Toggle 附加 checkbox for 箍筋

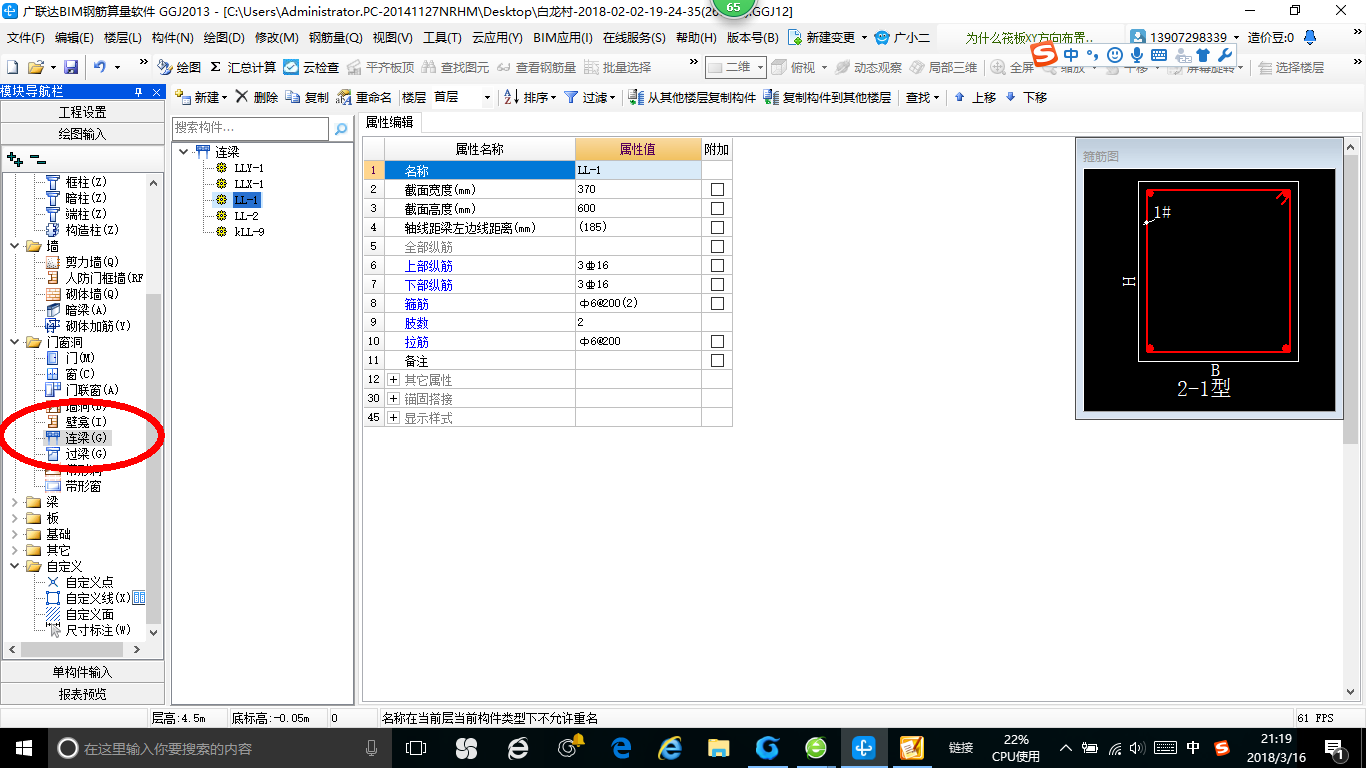(x=716, y=303)
